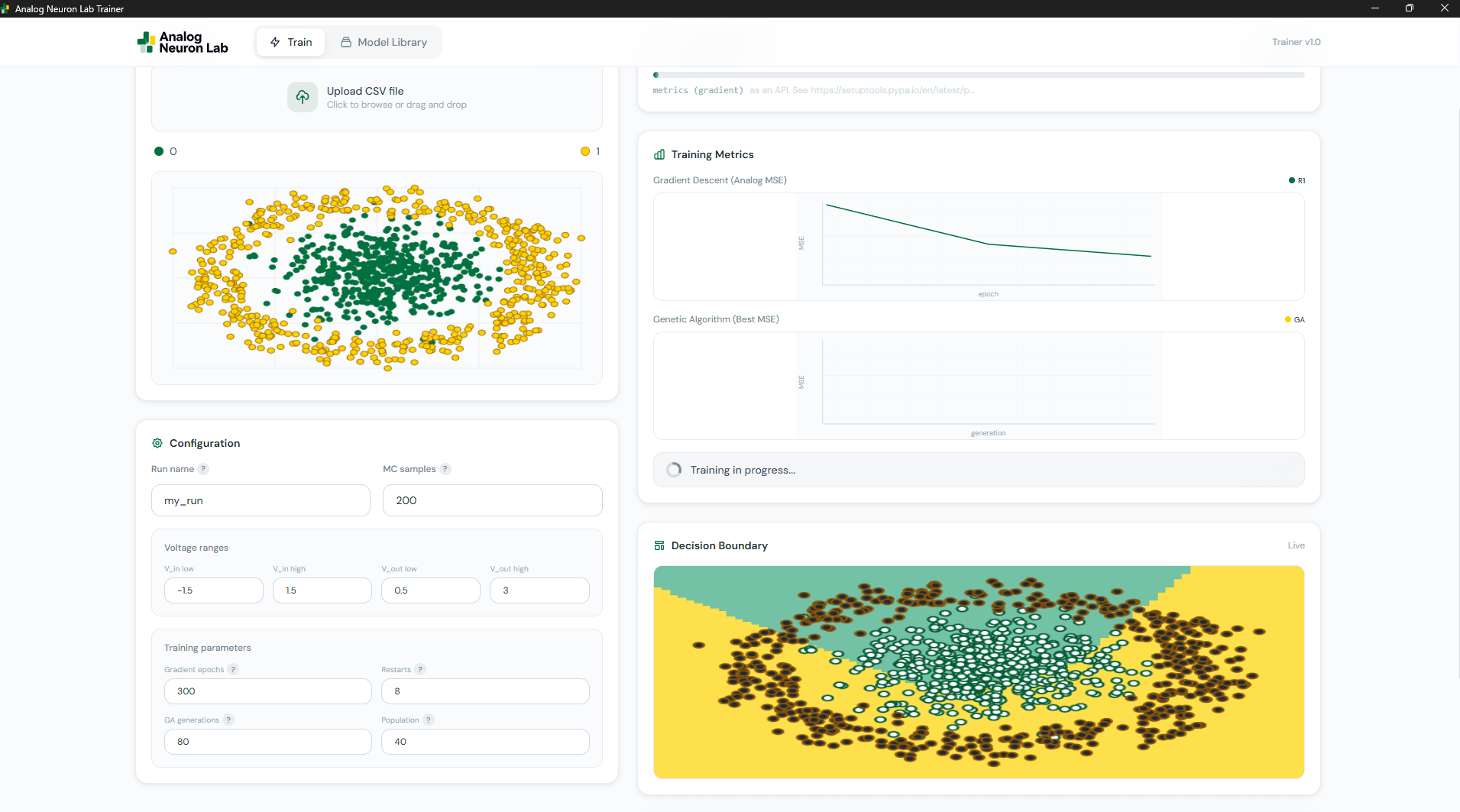1460x812 pixels.
Task: Open the Gradient epochs help icon
Action: click(x=233, y=669)
